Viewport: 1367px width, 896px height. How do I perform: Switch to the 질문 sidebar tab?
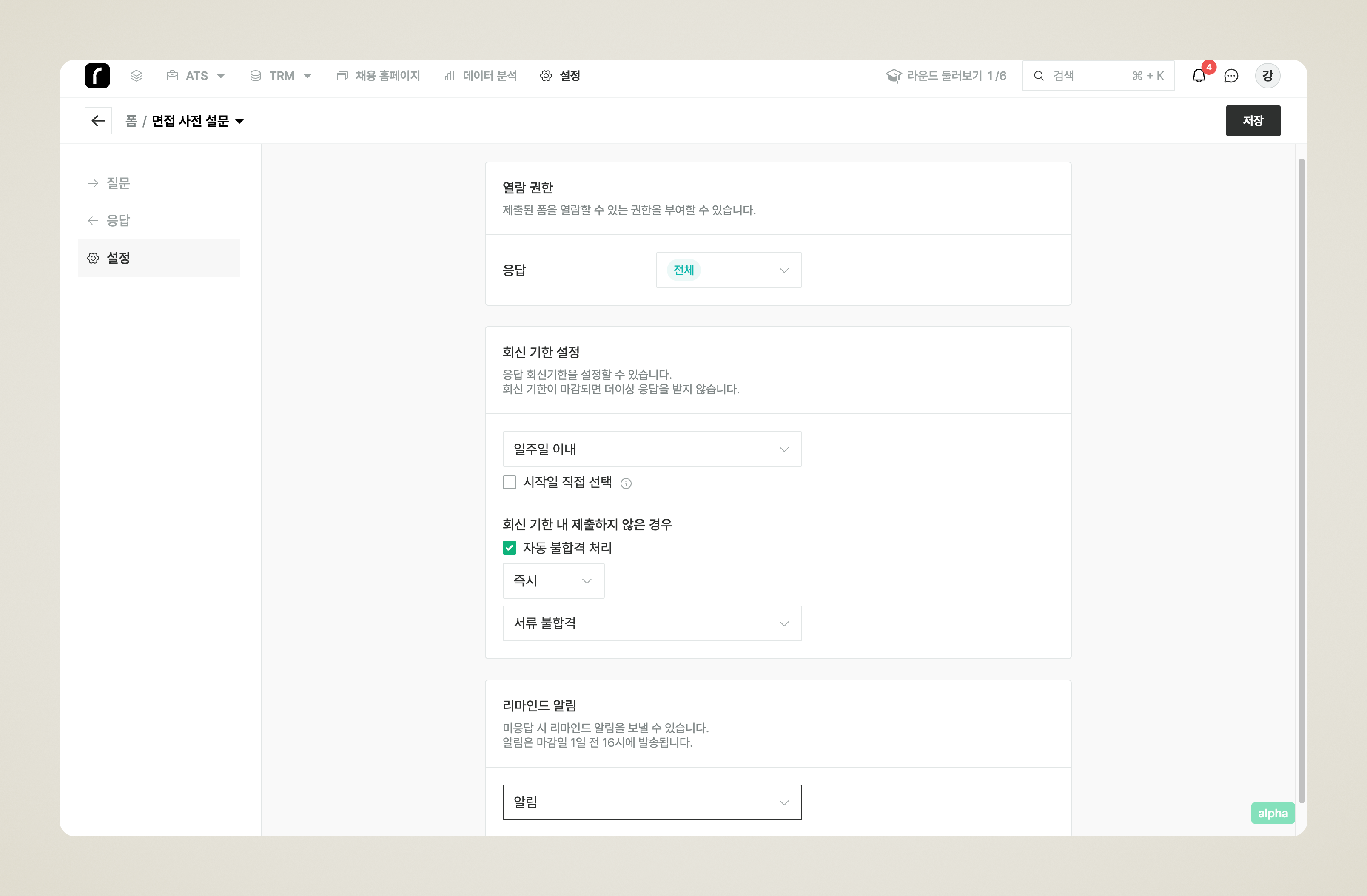[x=118, y=183]
